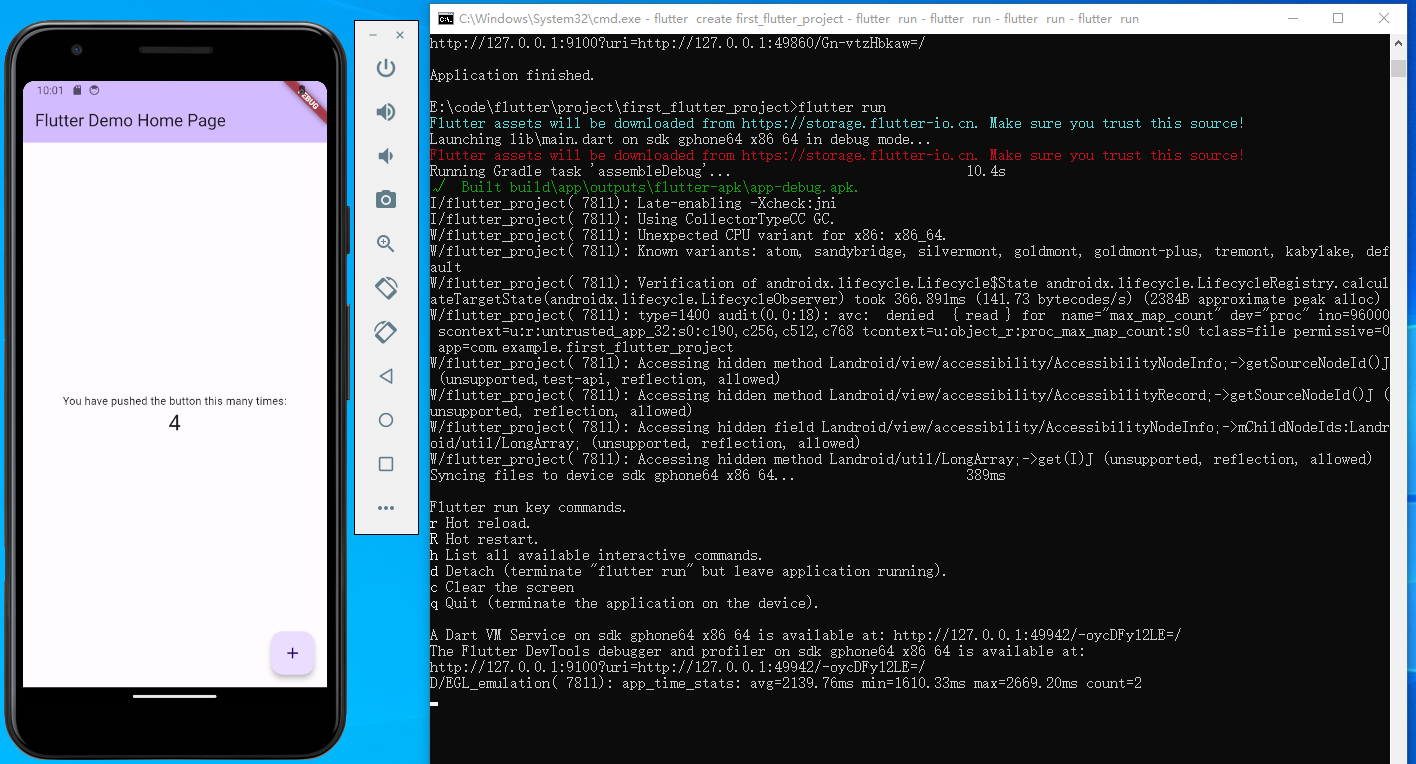Click the cmd window title text
Image resolution: width=1416 pixels, height=764 pixels.
coord(799,18)
